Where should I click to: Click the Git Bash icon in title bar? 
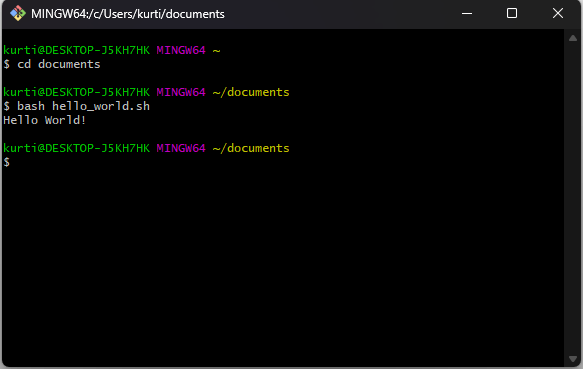point(17,13)
